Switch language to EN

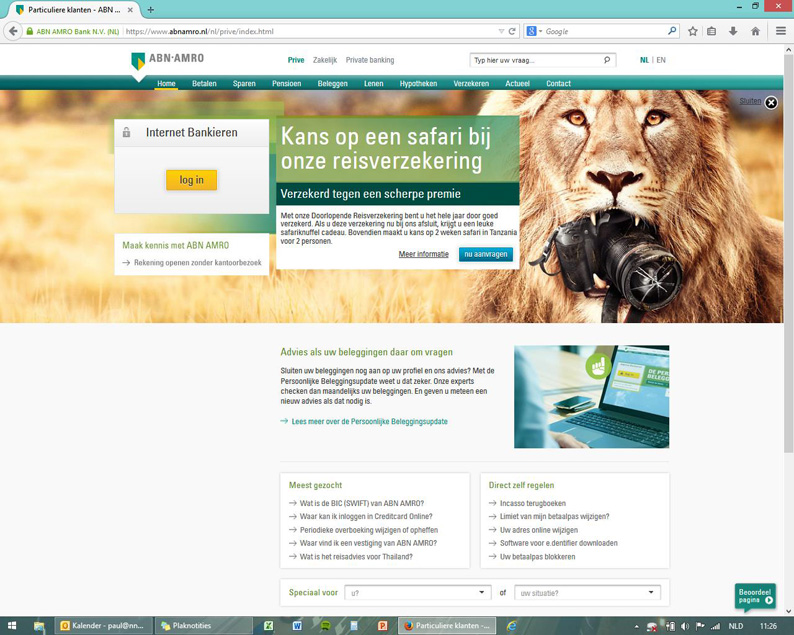click(x=661, y=60)
